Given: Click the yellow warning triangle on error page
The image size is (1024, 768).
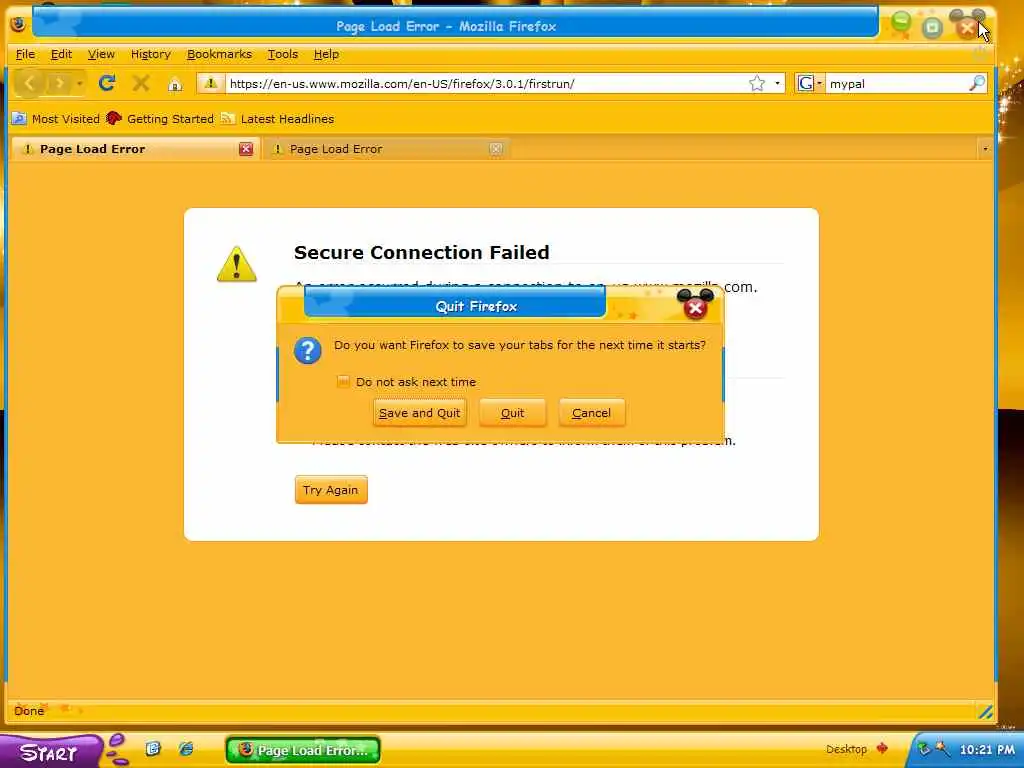Looking at the screenshot, I should click(236, 264).
